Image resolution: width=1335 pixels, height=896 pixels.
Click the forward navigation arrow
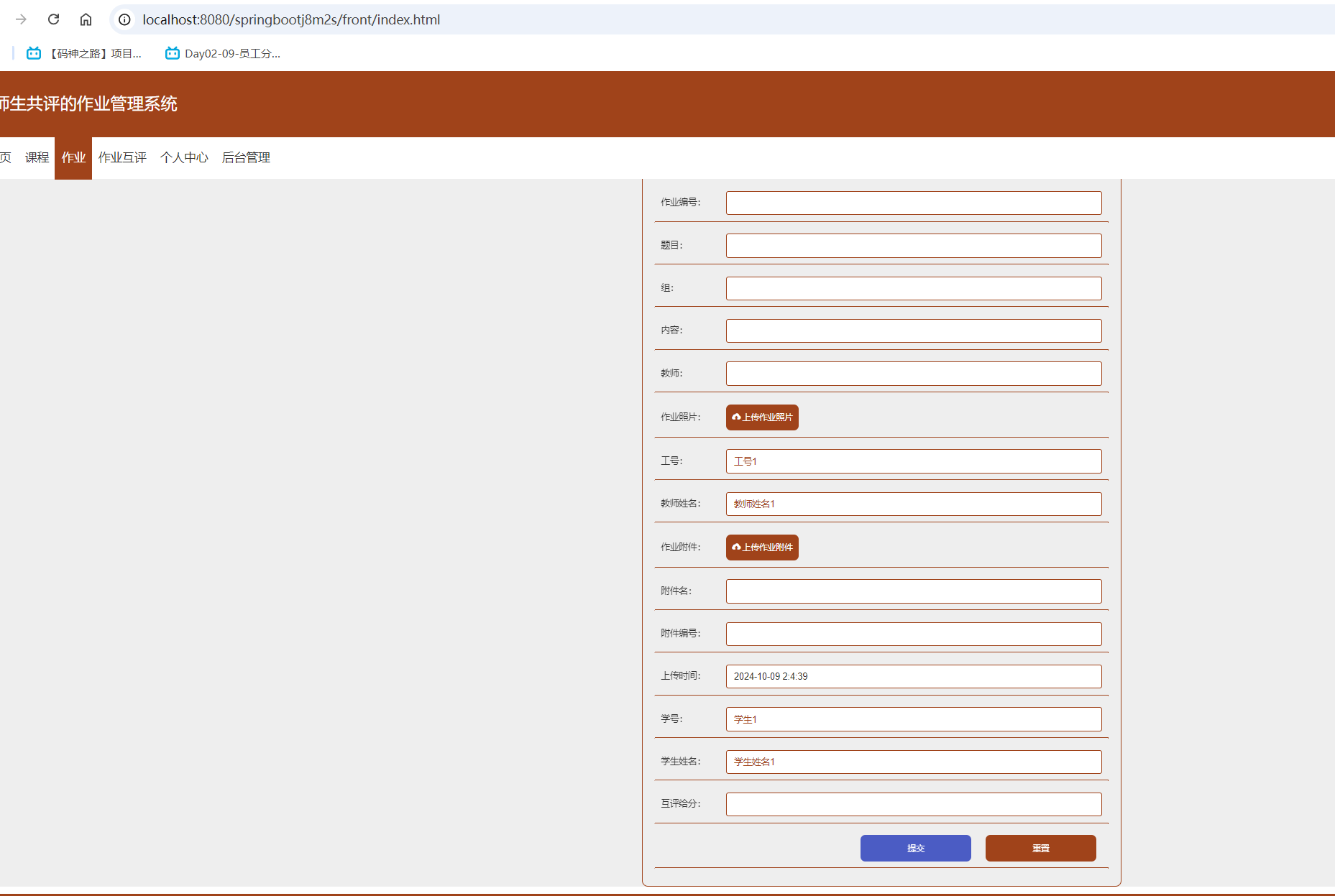click(21, 19)
